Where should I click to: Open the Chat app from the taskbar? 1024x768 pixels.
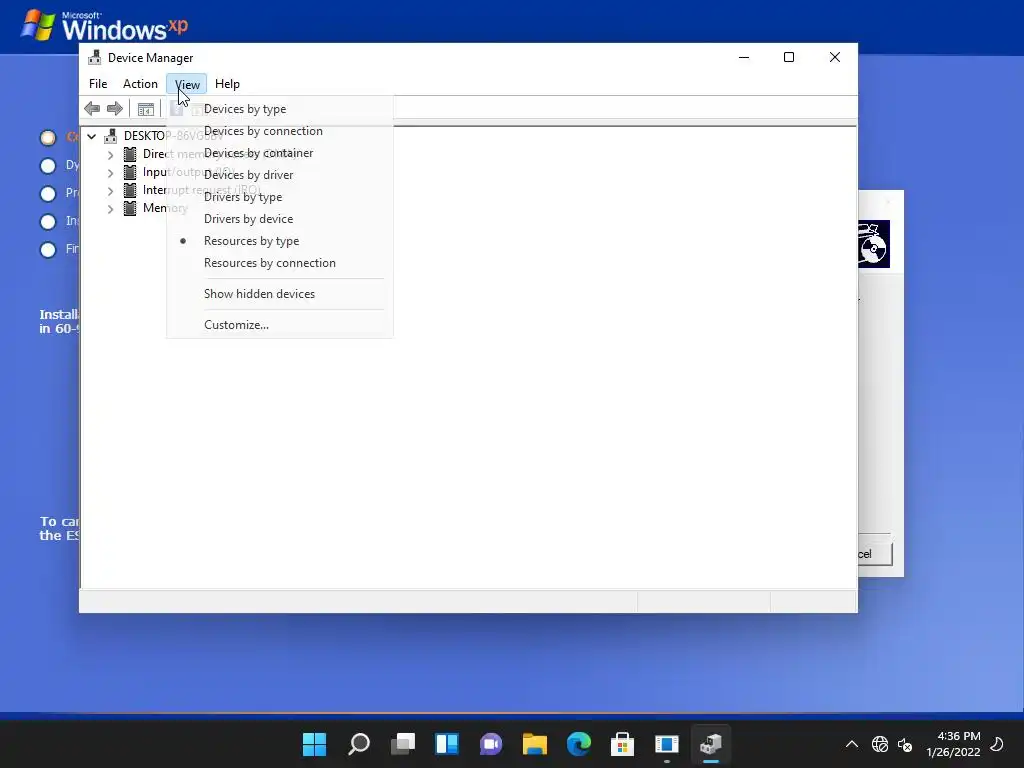coord(490,744)
